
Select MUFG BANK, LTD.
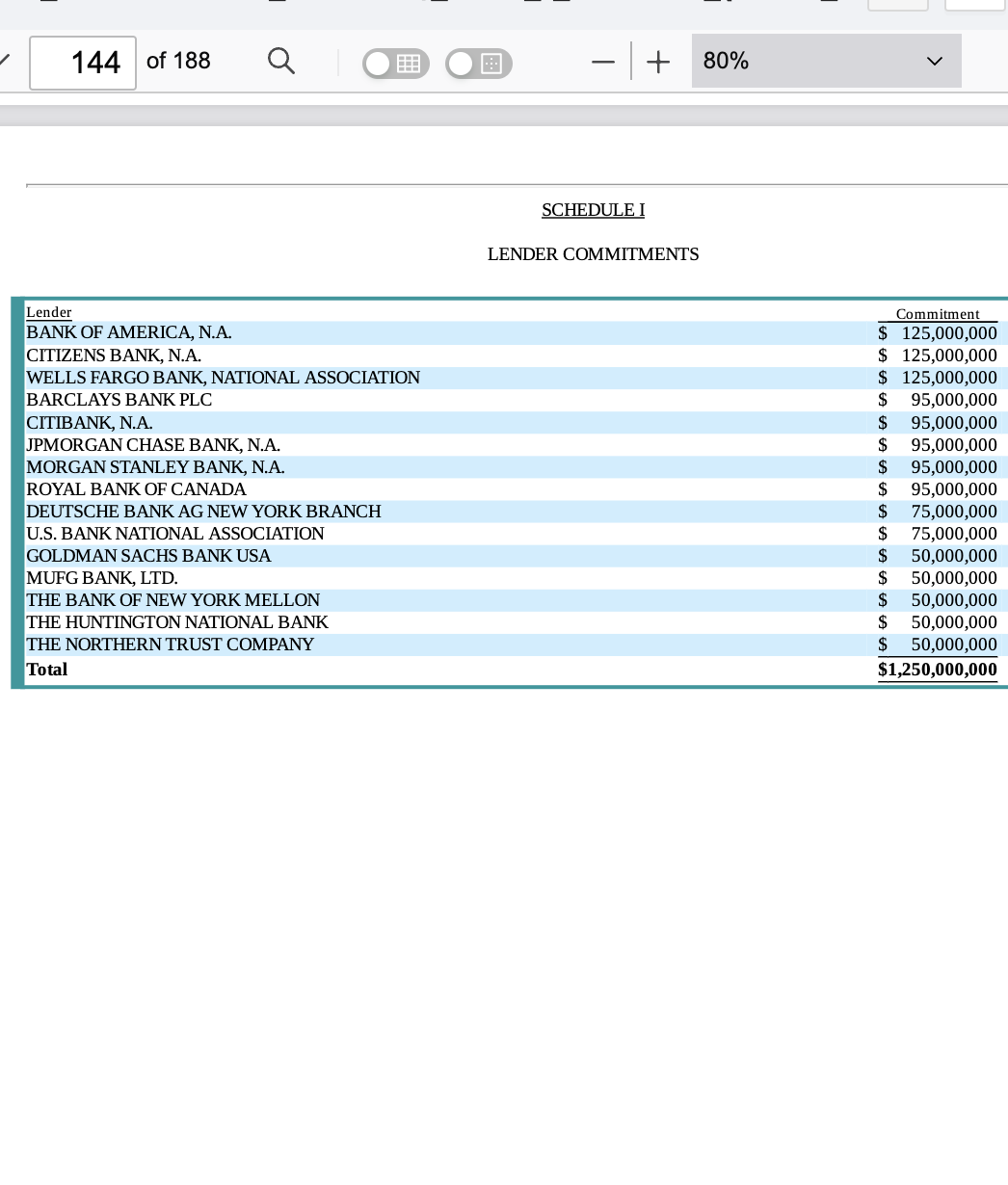pos(102,578)
